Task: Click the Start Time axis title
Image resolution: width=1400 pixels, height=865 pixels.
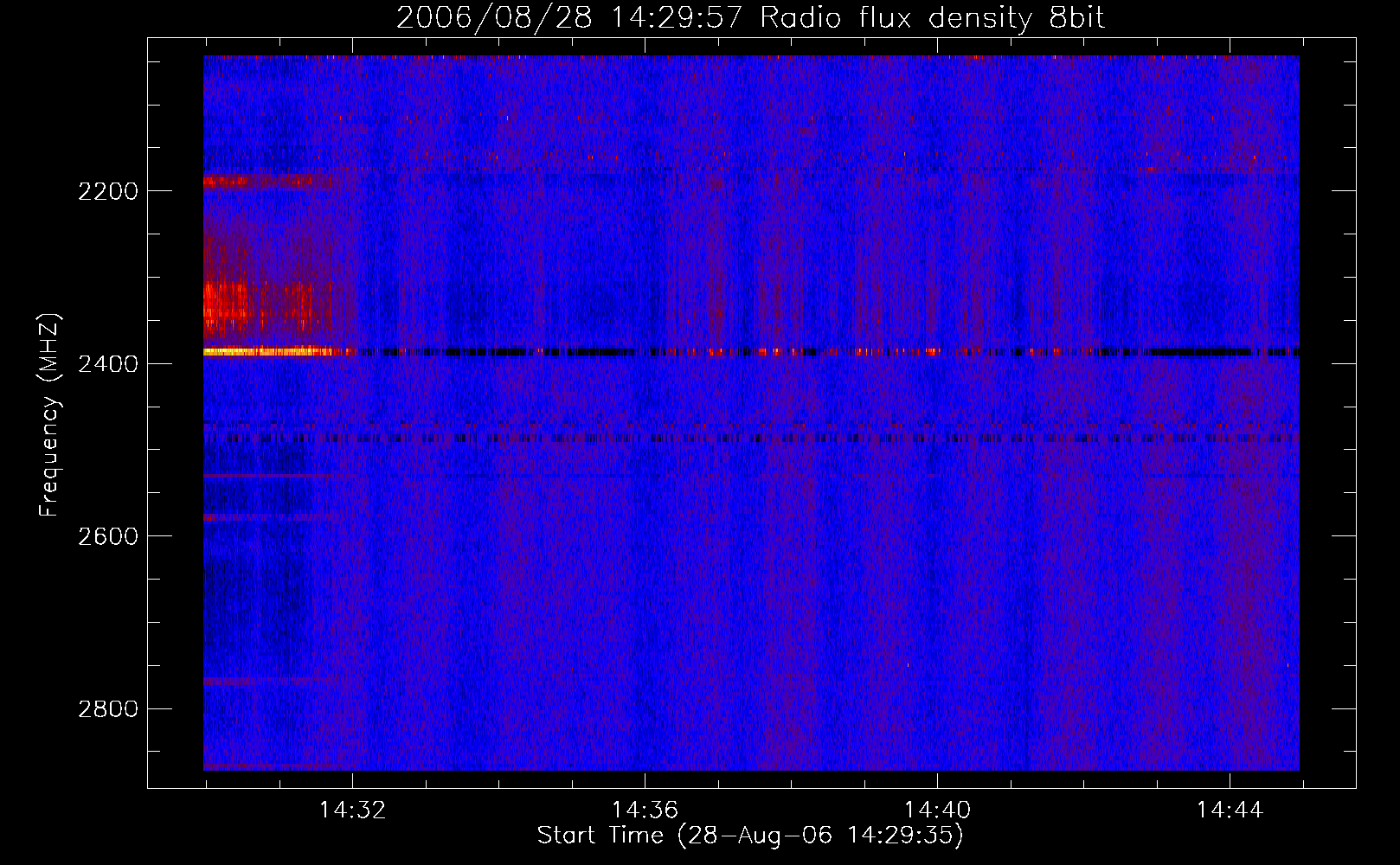Action: (750, 836)
